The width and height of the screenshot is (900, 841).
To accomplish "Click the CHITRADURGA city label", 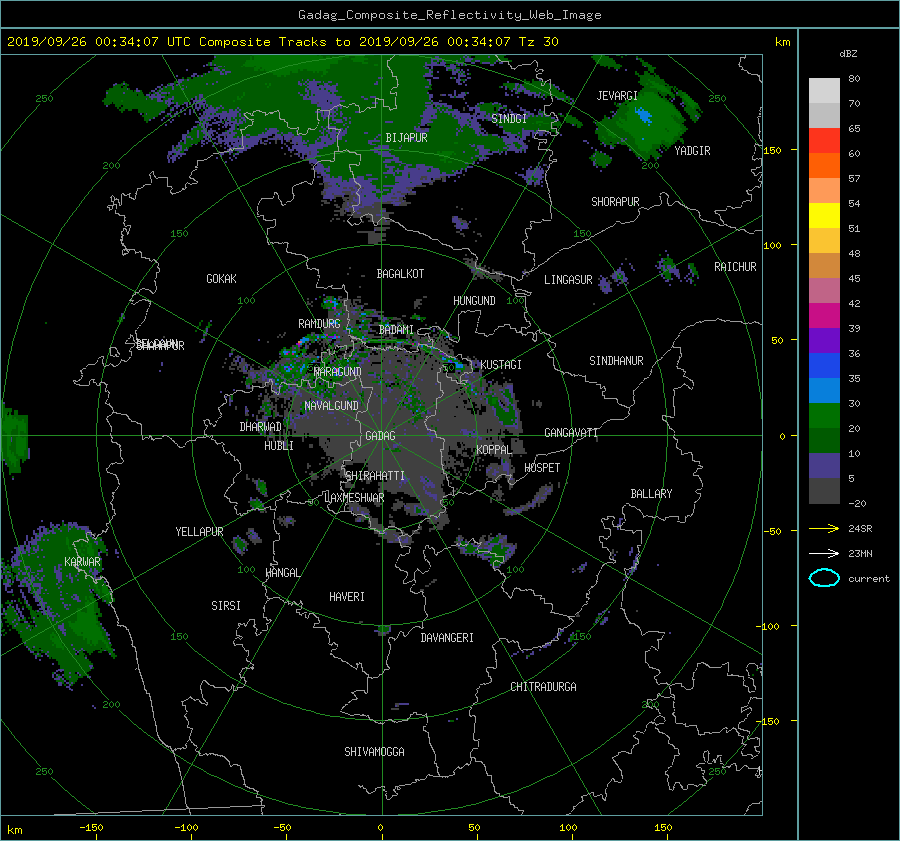I will click(x=544, y=687).
